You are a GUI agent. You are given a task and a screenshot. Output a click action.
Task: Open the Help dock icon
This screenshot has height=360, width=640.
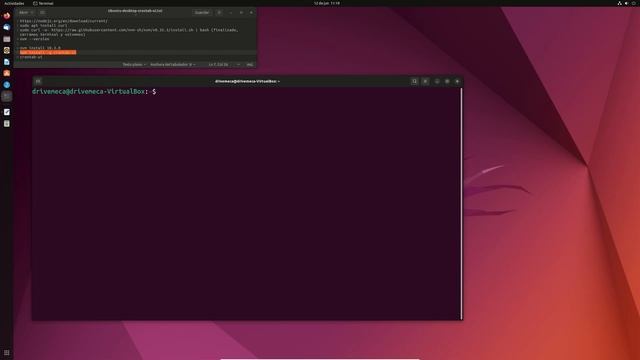[x=7, y=84]
